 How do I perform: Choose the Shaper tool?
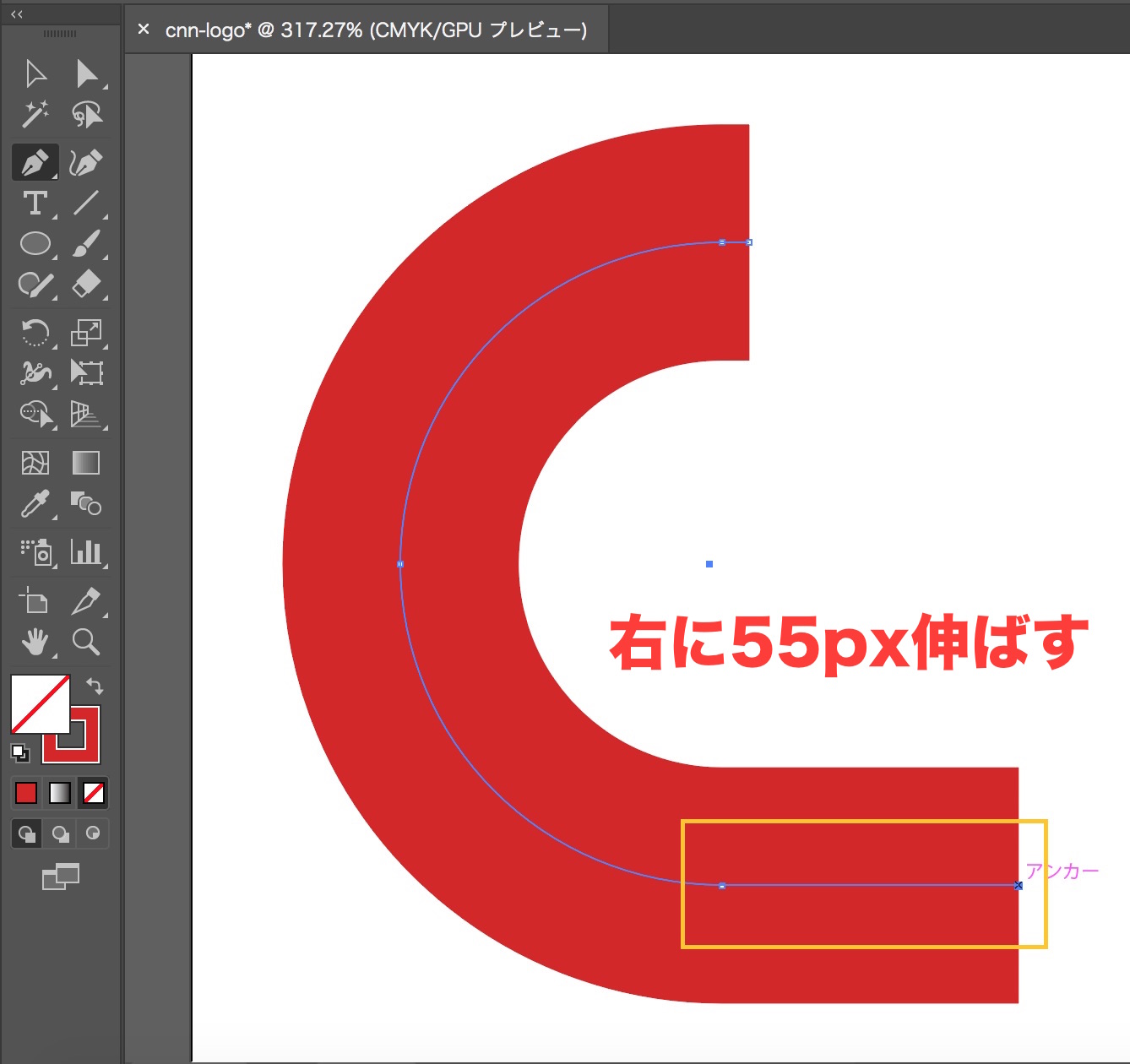click(x=35, y=285)
